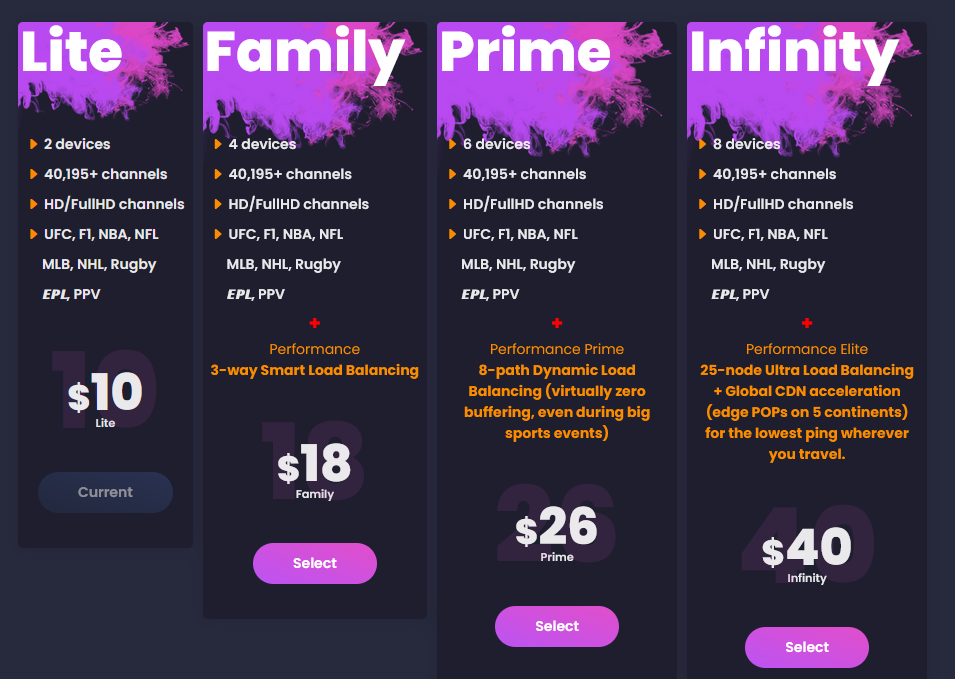This screenshot has height=679, width=955.
Task: Click the "3-way Smart Load Balancing" text
Action: point(315,370)
